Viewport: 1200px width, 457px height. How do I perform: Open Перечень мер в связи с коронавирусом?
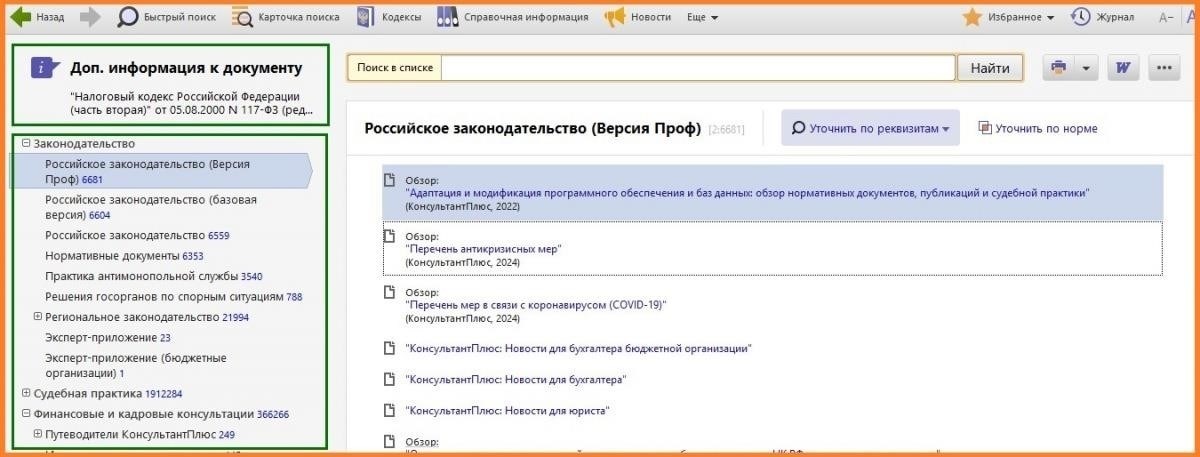click(535, 304)
